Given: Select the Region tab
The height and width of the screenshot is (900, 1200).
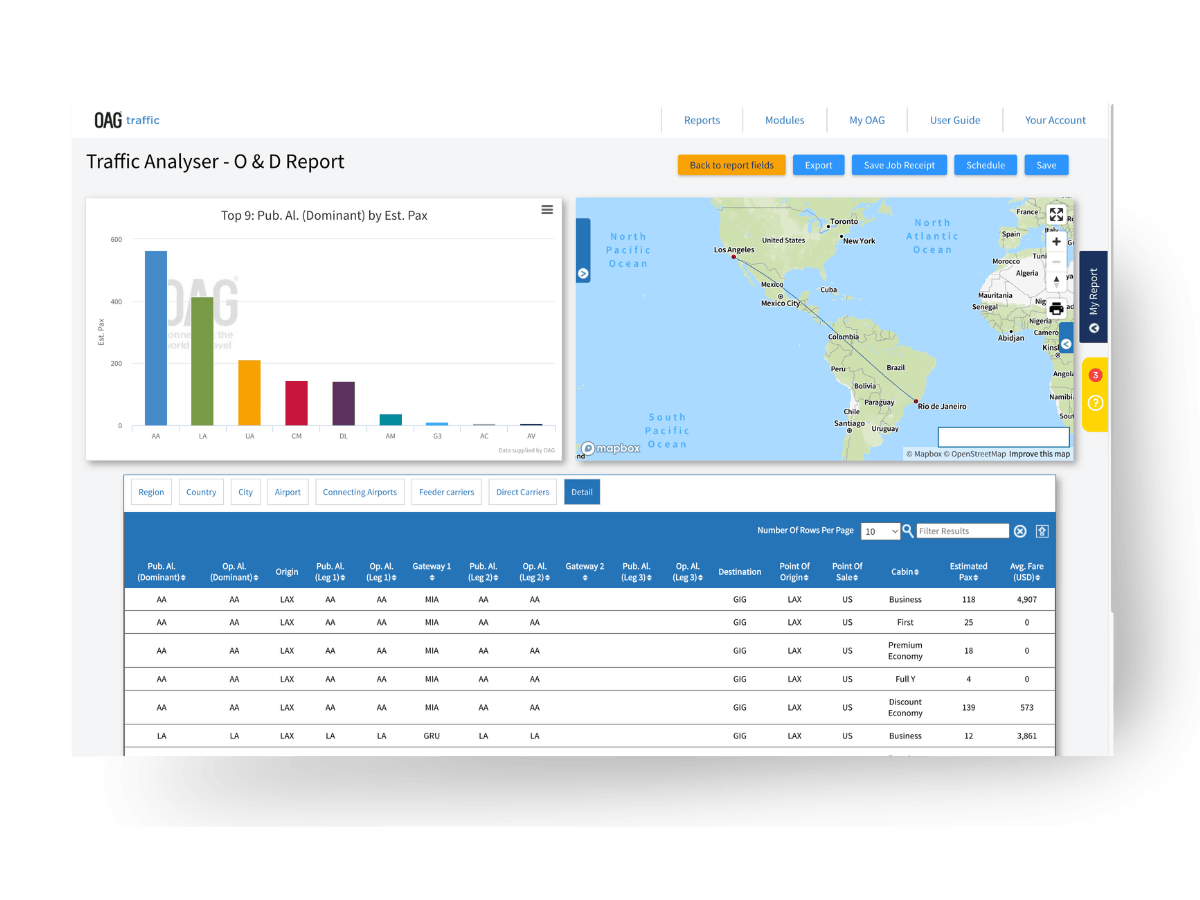Looking at the screenshot, I should coord(151,492).
